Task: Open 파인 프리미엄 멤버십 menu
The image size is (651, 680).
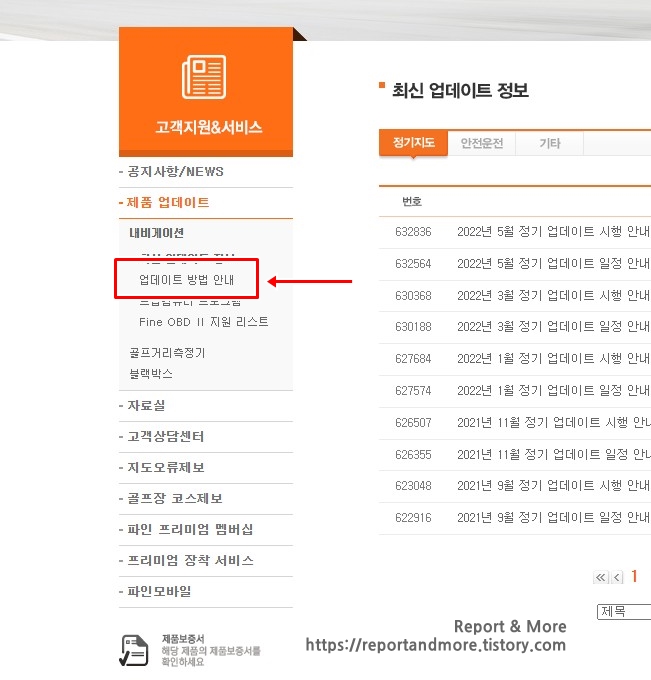Action: point(190,530)
